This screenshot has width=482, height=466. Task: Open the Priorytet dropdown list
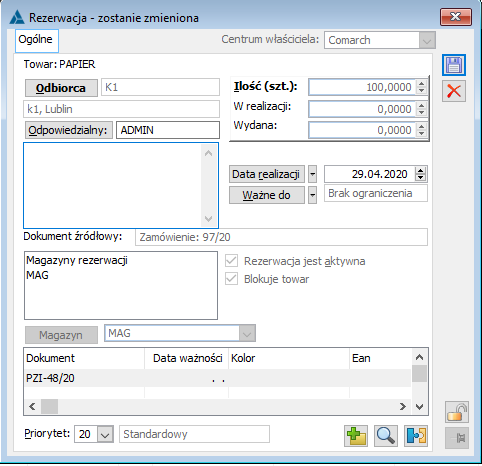coord(105,434)
